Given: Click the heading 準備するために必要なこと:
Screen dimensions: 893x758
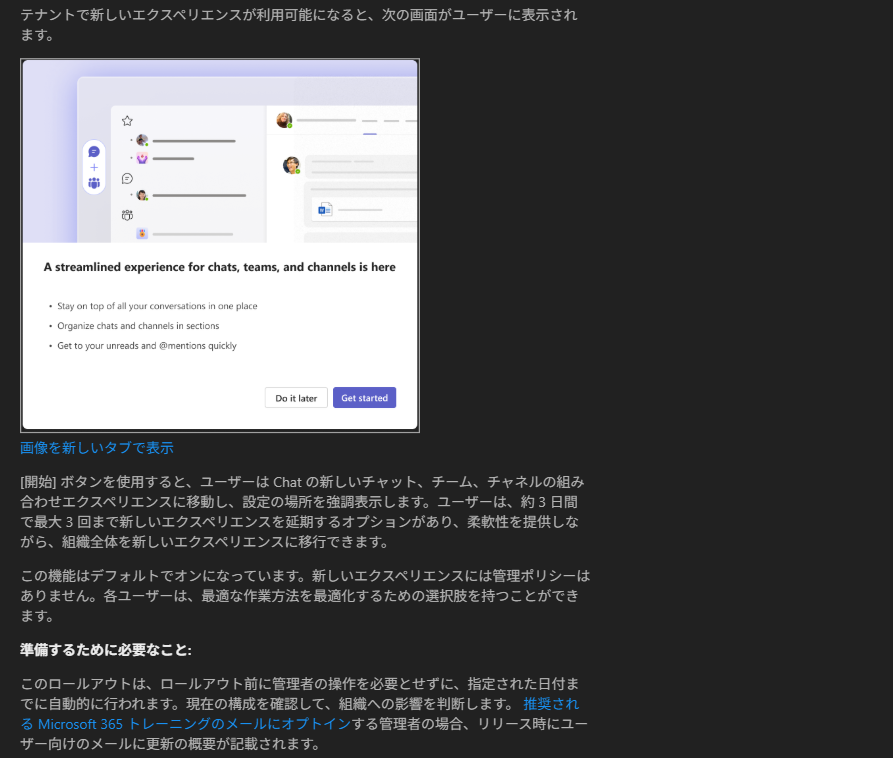Looking at the screenshot, I should click(106, 650).
